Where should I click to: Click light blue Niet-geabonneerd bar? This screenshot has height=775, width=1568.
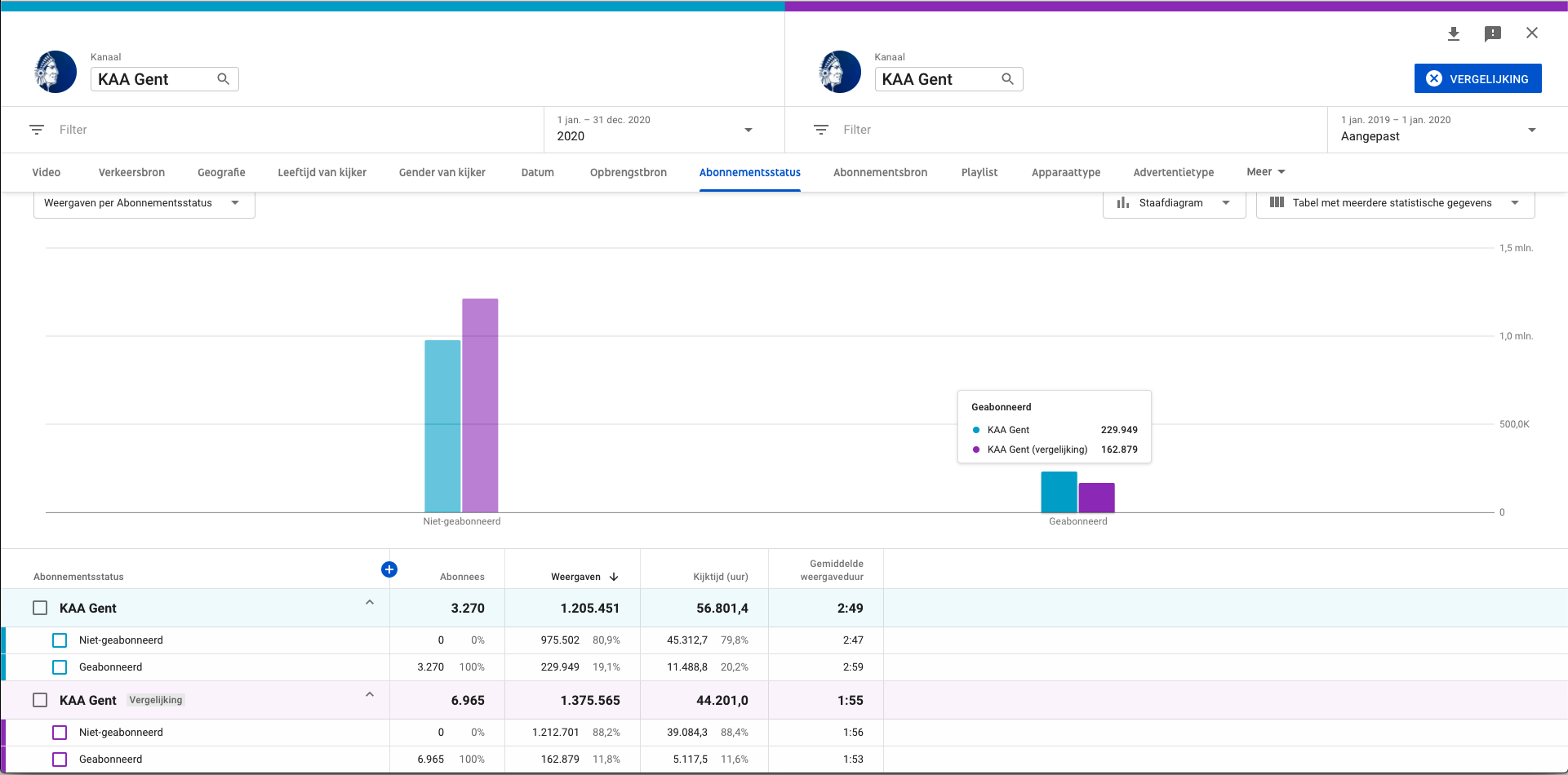pos(442,426)
